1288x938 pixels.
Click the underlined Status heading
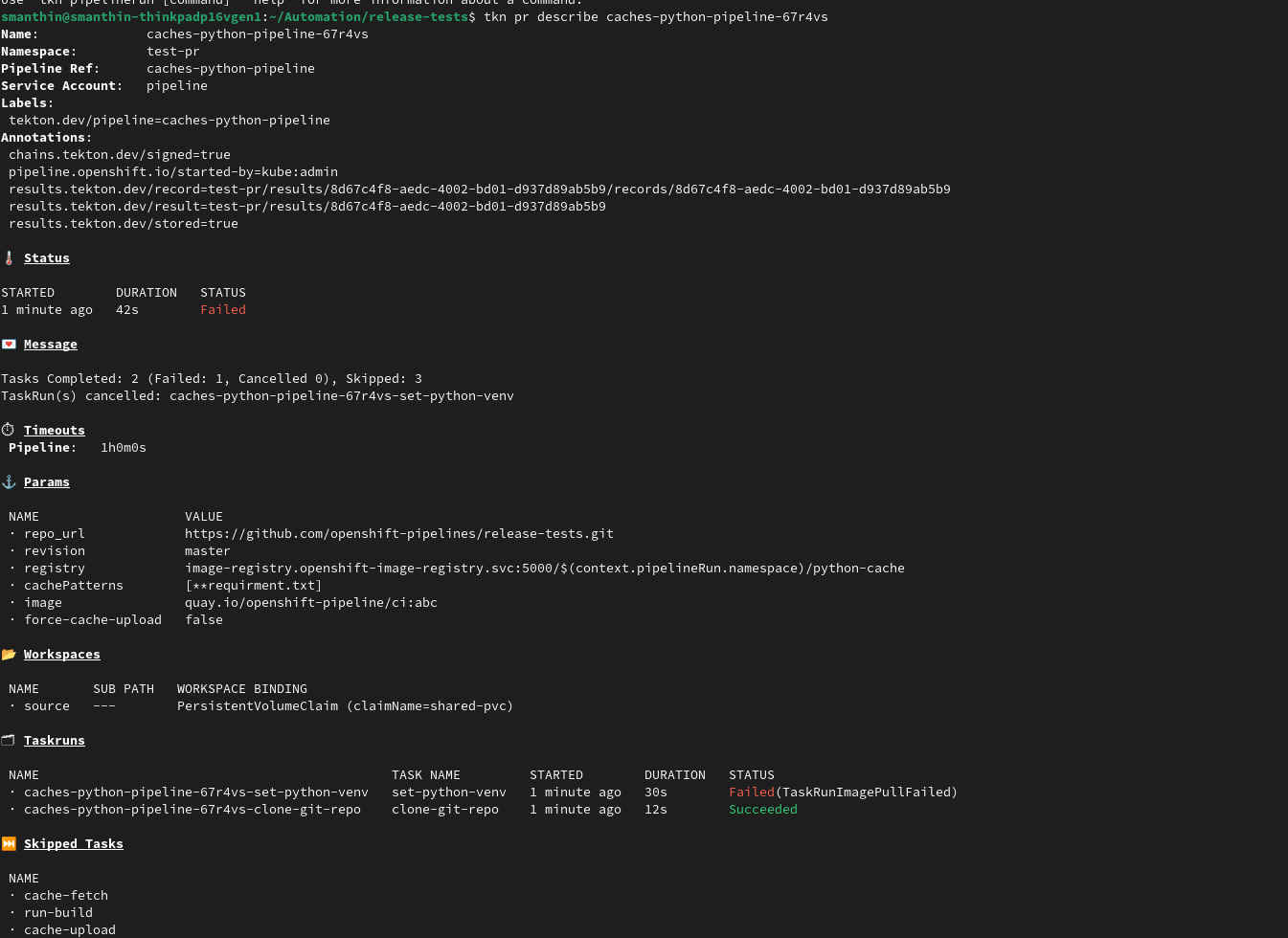click(x=47, y=258)
